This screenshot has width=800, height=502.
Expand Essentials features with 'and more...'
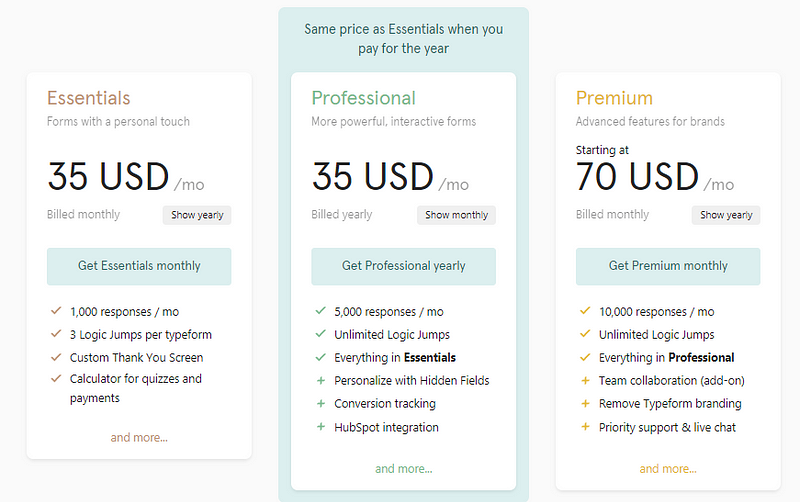[139, 437]
